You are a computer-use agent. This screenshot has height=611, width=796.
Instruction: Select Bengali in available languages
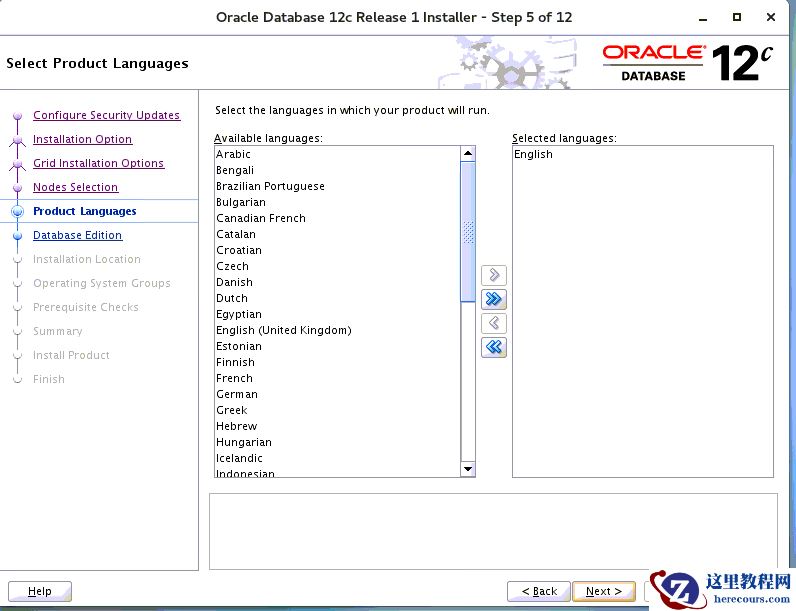pos(337,171)
